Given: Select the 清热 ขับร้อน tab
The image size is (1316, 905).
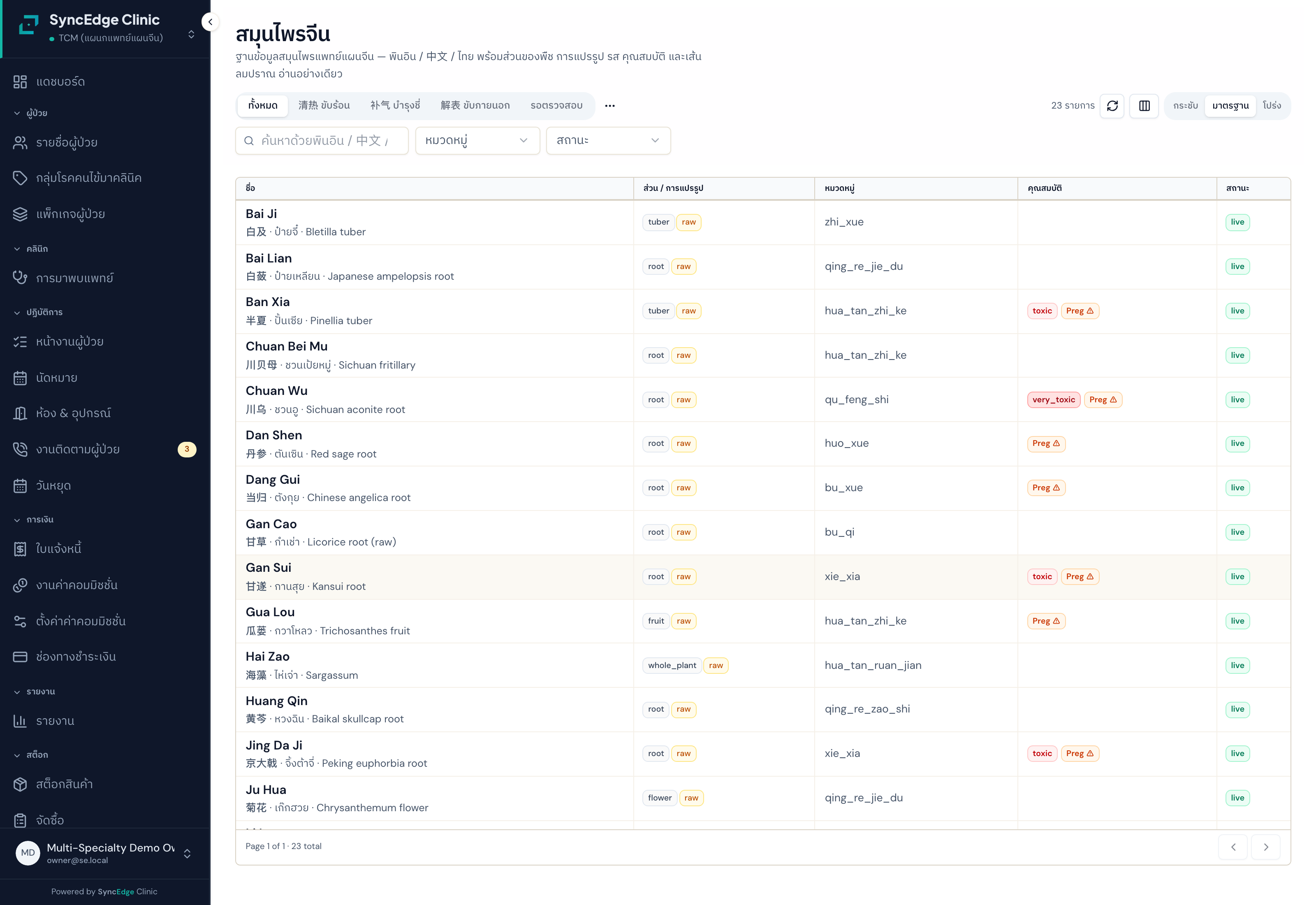Looking at the screenshot, I should coord(324,106).
